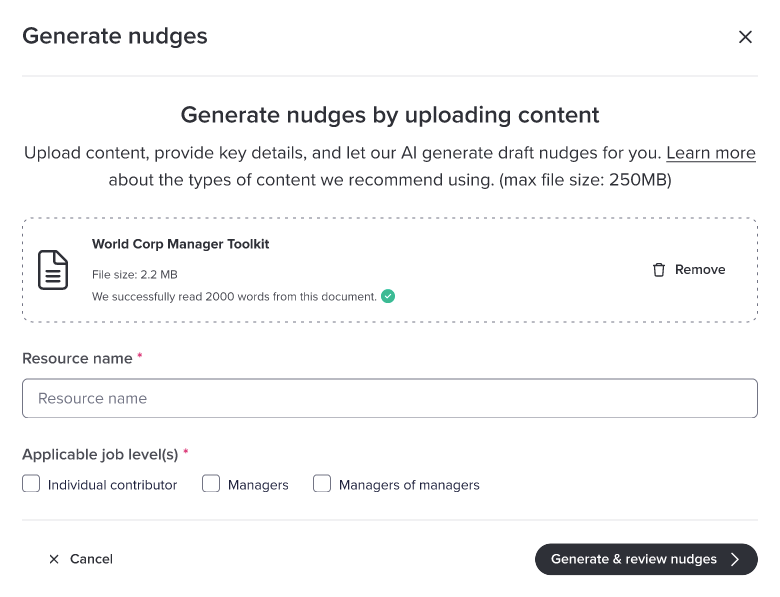The image size is (780, 597).
Task: Click the Individual contributor label text
Action: pos(112,485)
